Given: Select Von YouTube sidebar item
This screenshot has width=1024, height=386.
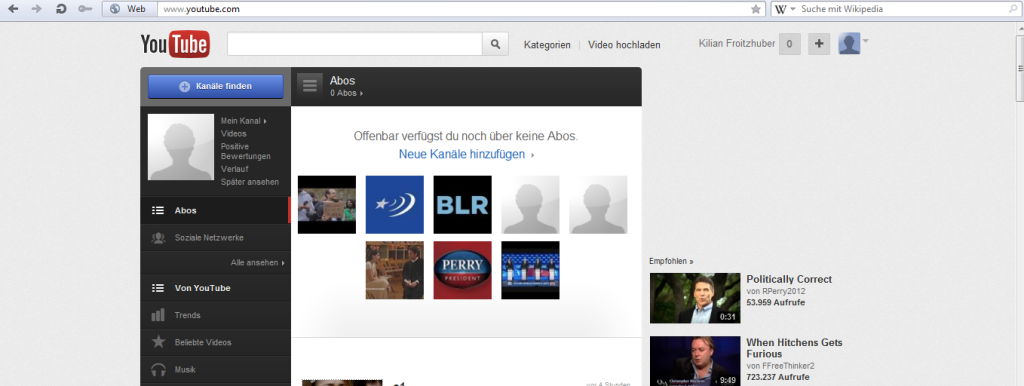Looking at the screenshot, I should coord(216,287).
